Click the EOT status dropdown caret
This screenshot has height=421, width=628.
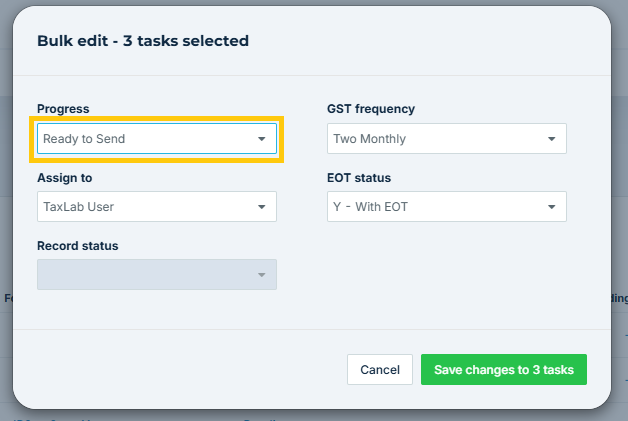(x=551, y=207)
